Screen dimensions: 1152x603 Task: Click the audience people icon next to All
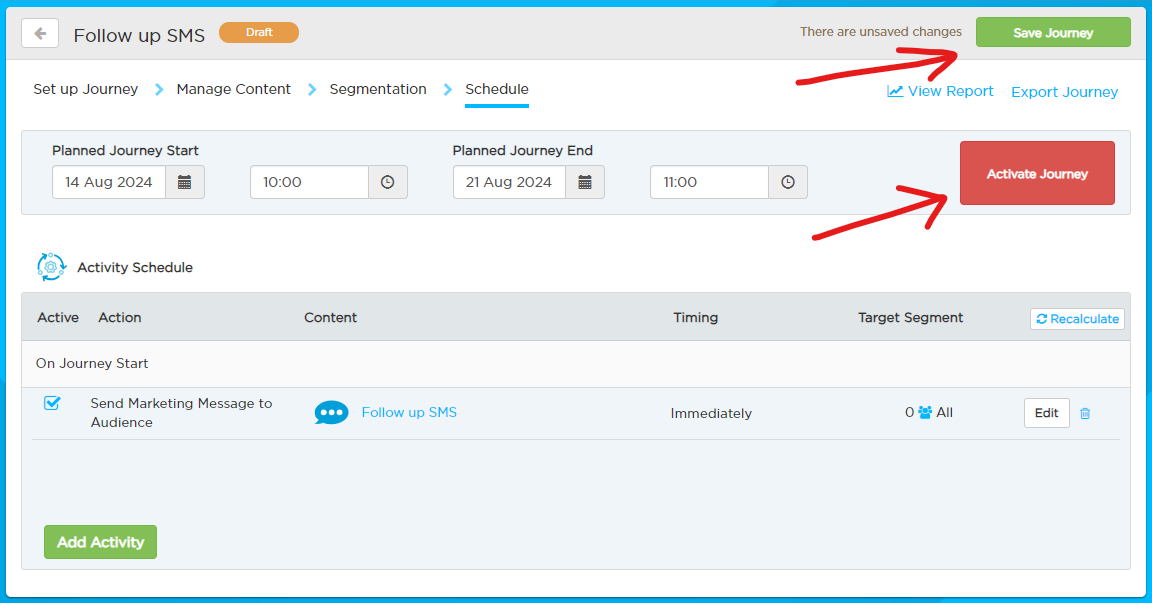[925, 413]
